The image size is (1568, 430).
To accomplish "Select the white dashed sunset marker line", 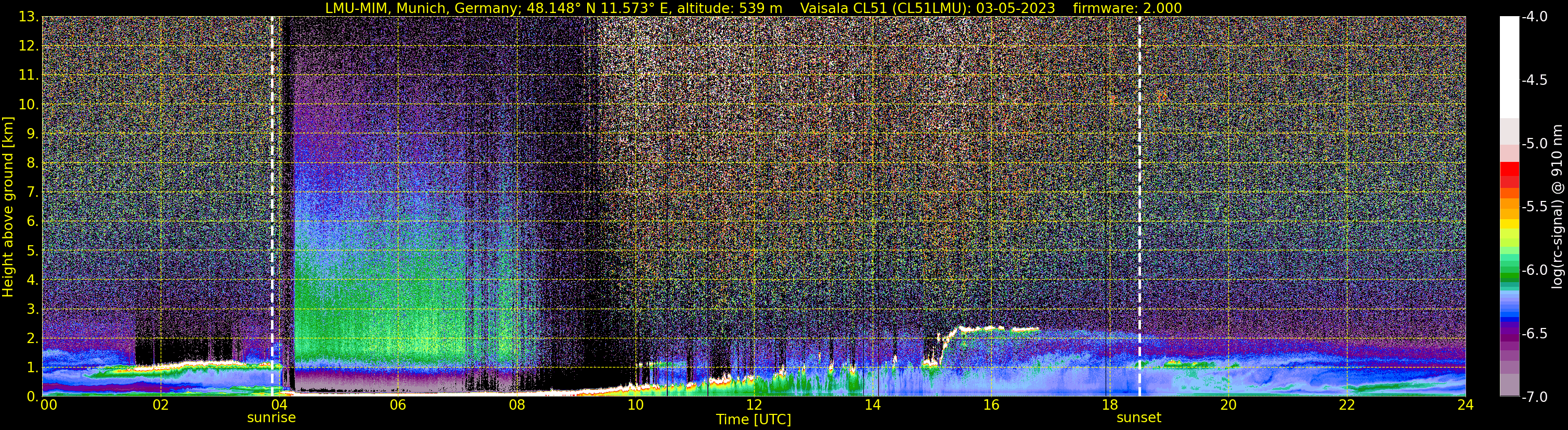I will 1139,207.
